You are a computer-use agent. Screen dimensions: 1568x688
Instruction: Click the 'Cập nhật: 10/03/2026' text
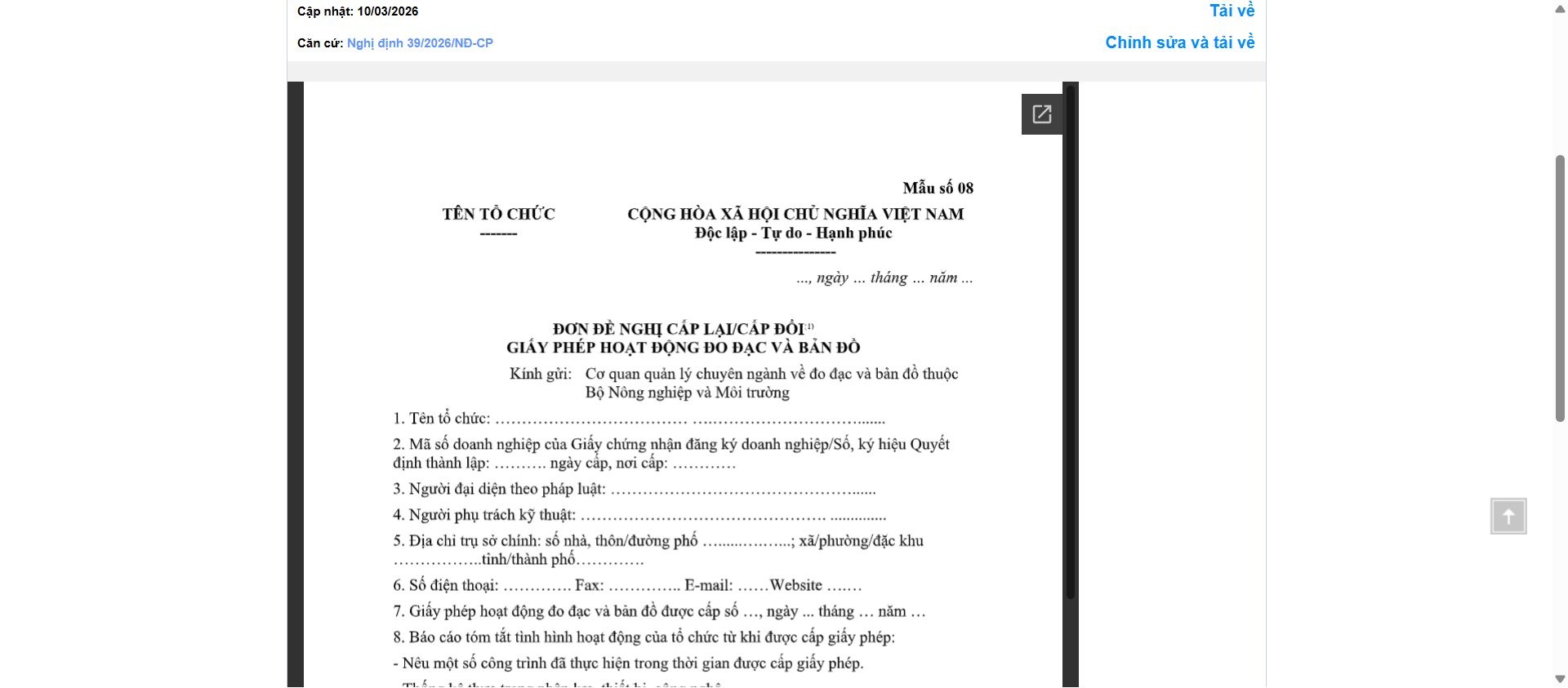click(x=358, y=11)
